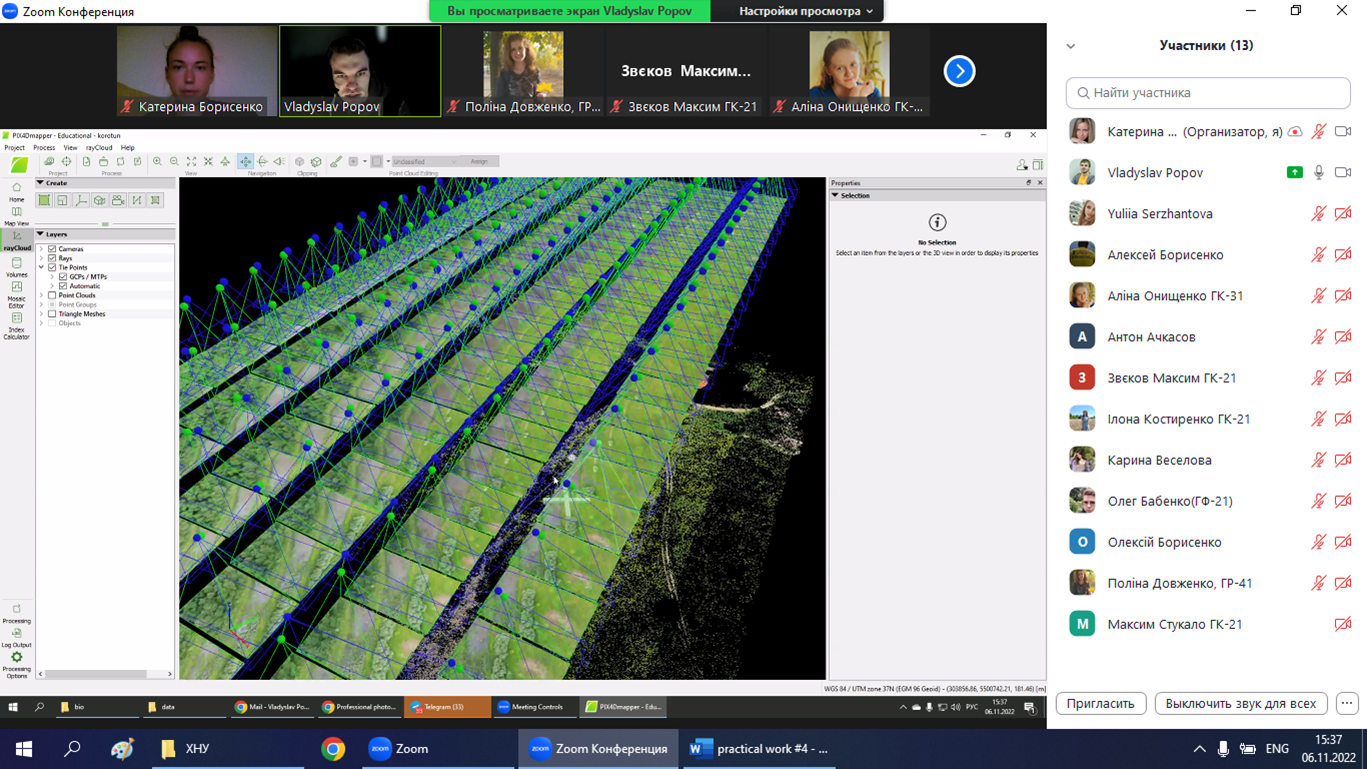The height and width of the screenshot is (769, 1367).
Task: Open the Настройки просмотра dropdown
Action: click(x=805, y=11)
